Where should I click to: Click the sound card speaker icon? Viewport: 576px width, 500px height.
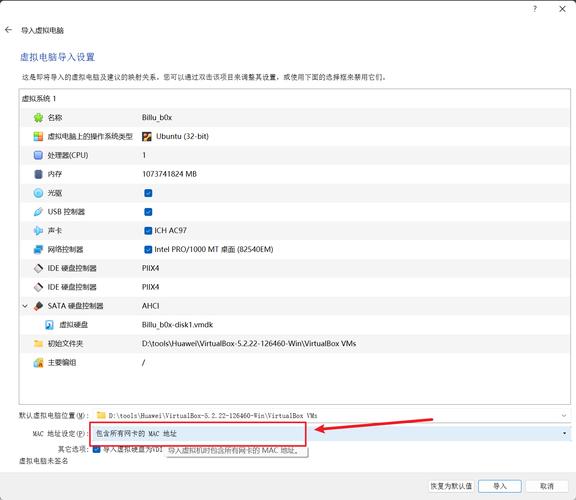click(38, 231)
